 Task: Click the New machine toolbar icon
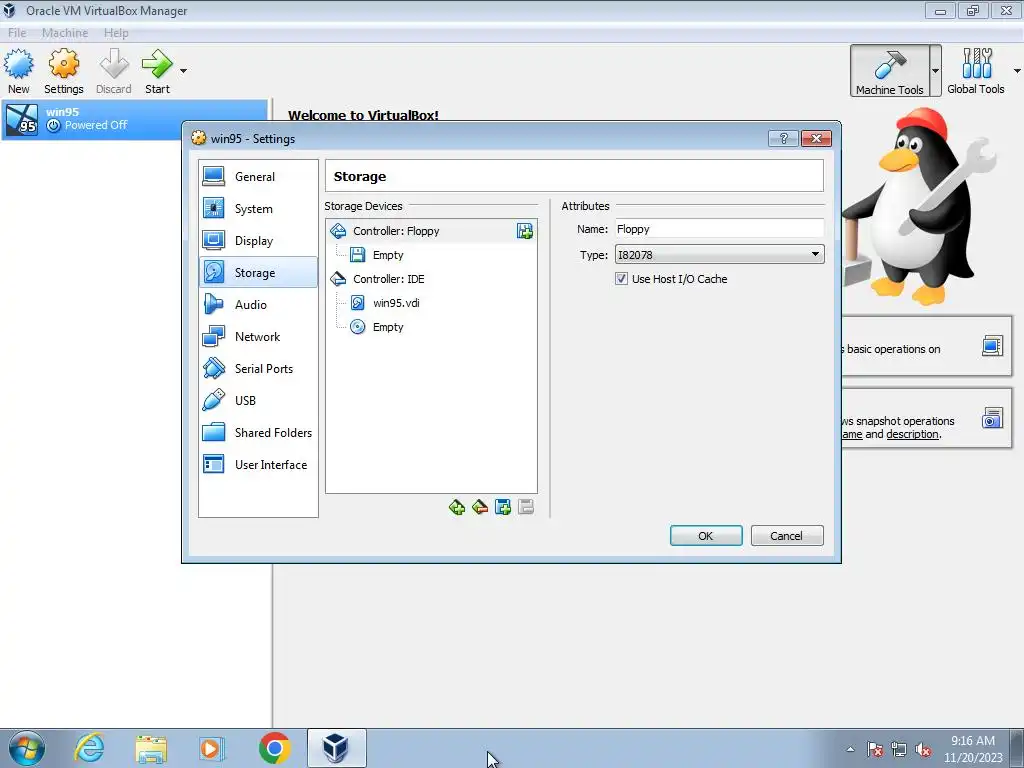(x=18, y=71)
